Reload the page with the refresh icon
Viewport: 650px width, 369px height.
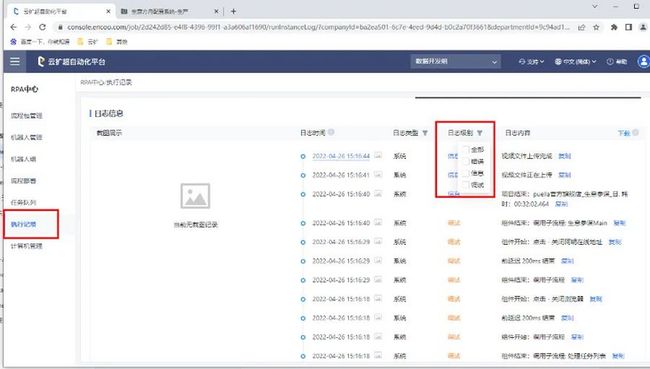click(42, 27)
